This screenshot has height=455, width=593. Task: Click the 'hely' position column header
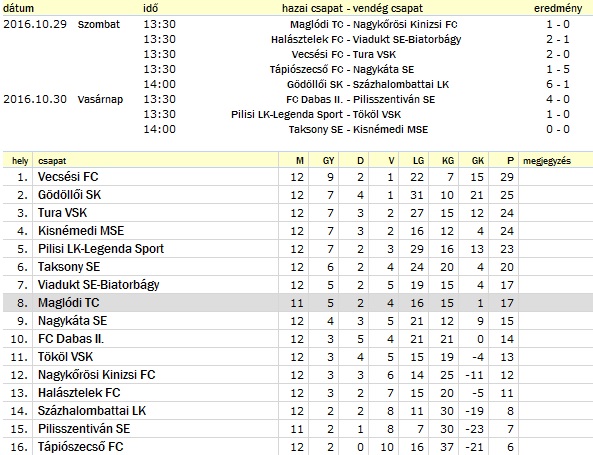click(x=20, y=161)
